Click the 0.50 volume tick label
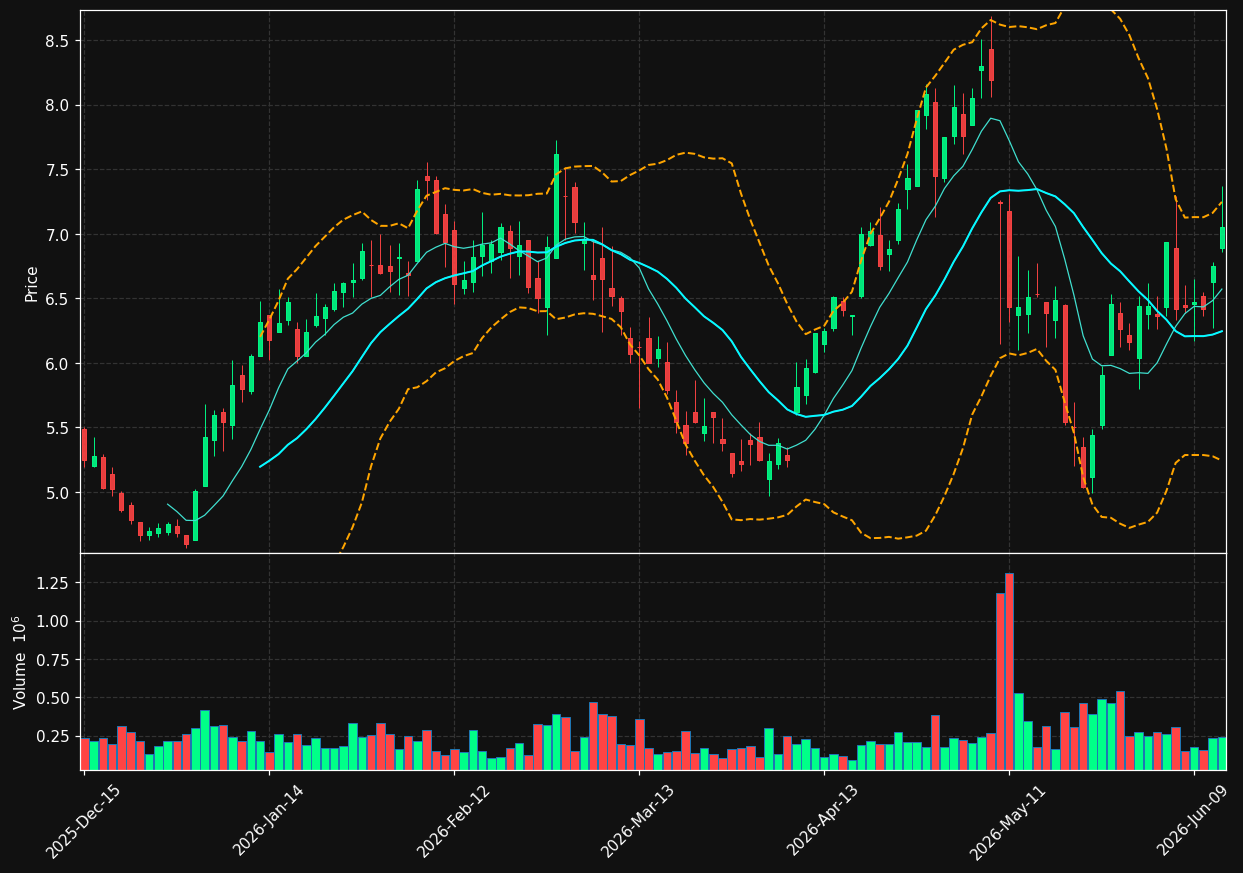This screenshot has height=873, width=1243. (54, 698)
